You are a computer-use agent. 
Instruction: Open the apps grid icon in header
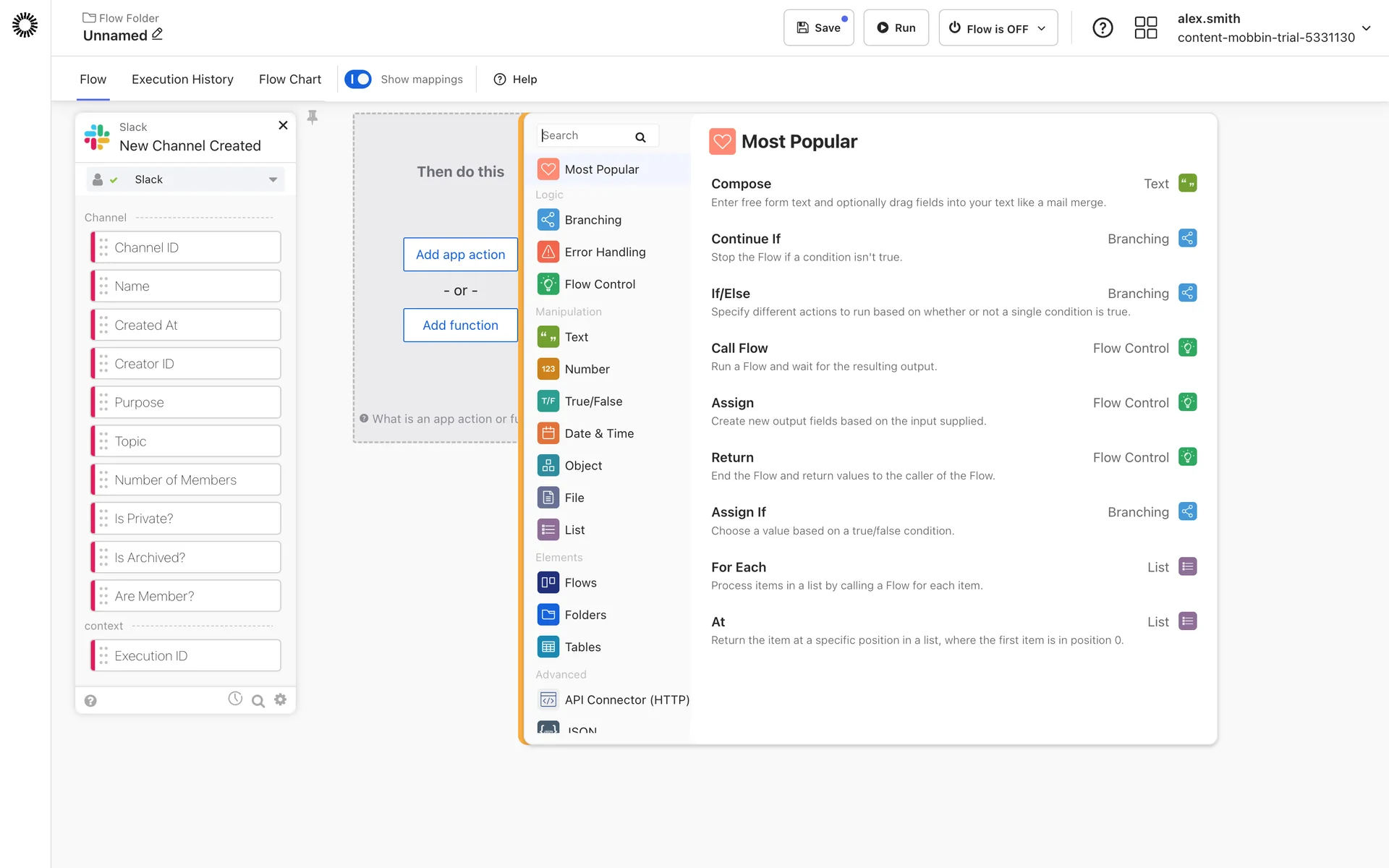click(x=1145, y=28)
